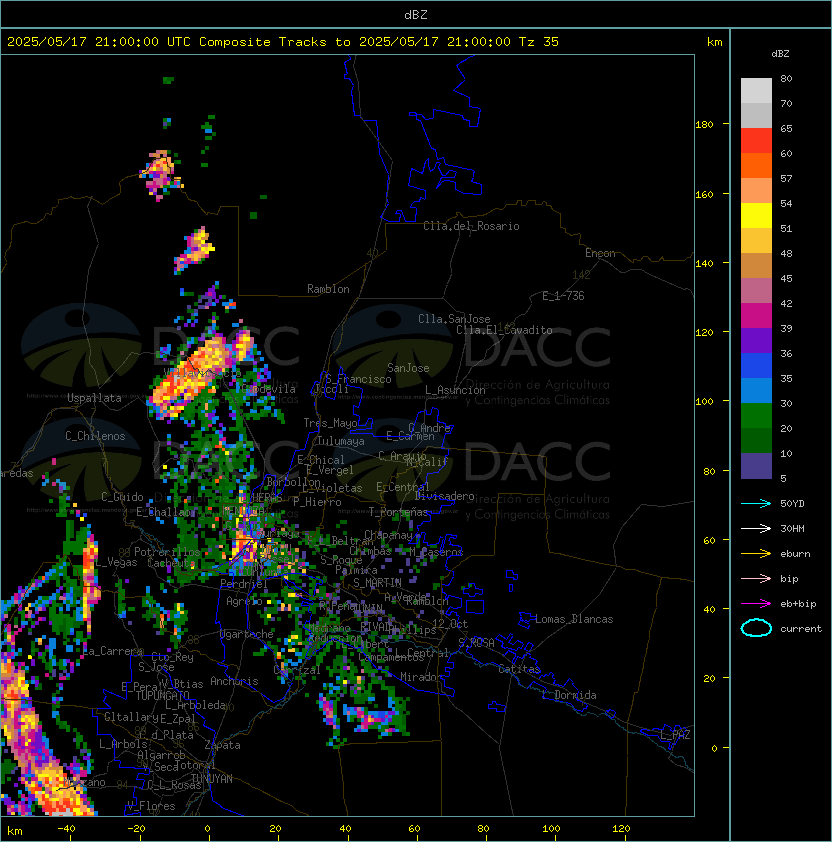Click the '54' value on the dBZ legend
Image resolution: width=832 pixels, height=842 pixels.
point(786,204)
